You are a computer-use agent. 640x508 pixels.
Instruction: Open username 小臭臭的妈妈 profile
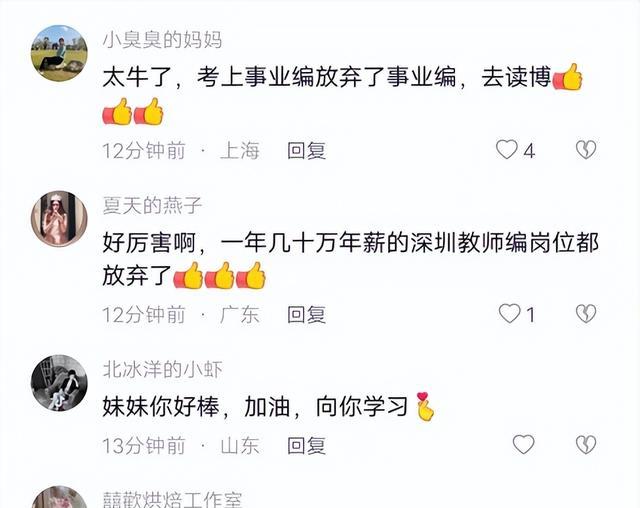click(162, 40)
